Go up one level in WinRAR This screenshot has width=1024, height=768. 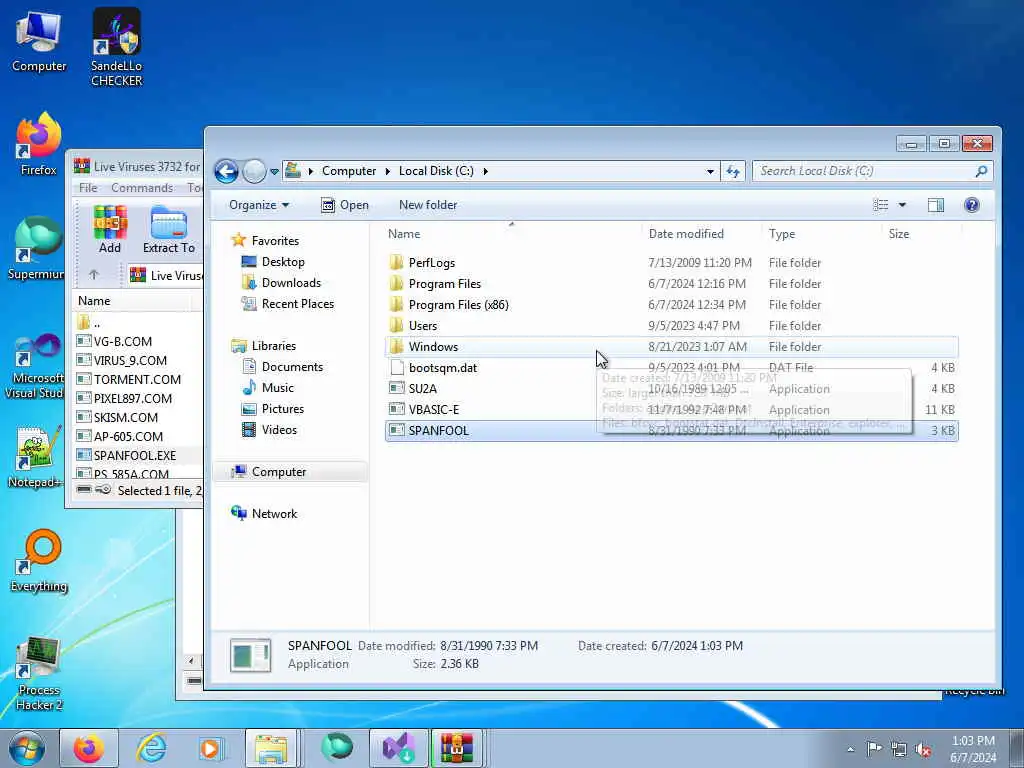(x=93, y=275)
